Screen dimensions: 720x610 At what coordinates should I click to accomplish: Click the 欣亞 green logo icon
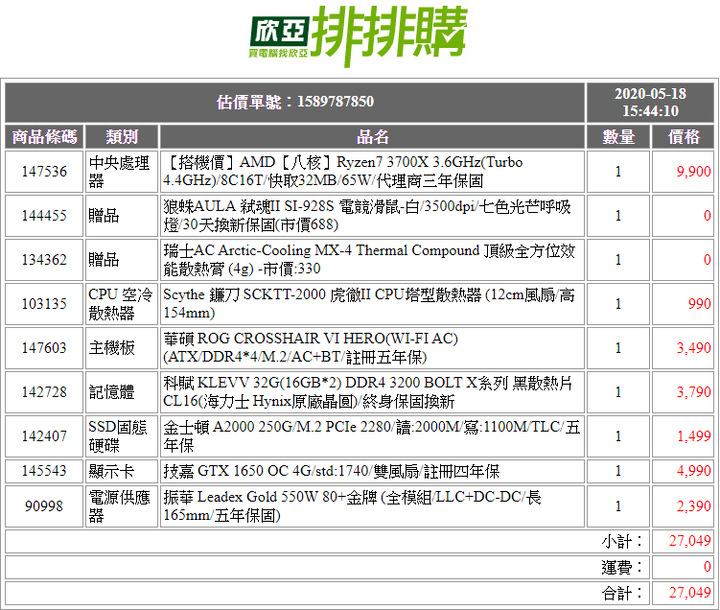pyautogui.click(x=279, y=37)
